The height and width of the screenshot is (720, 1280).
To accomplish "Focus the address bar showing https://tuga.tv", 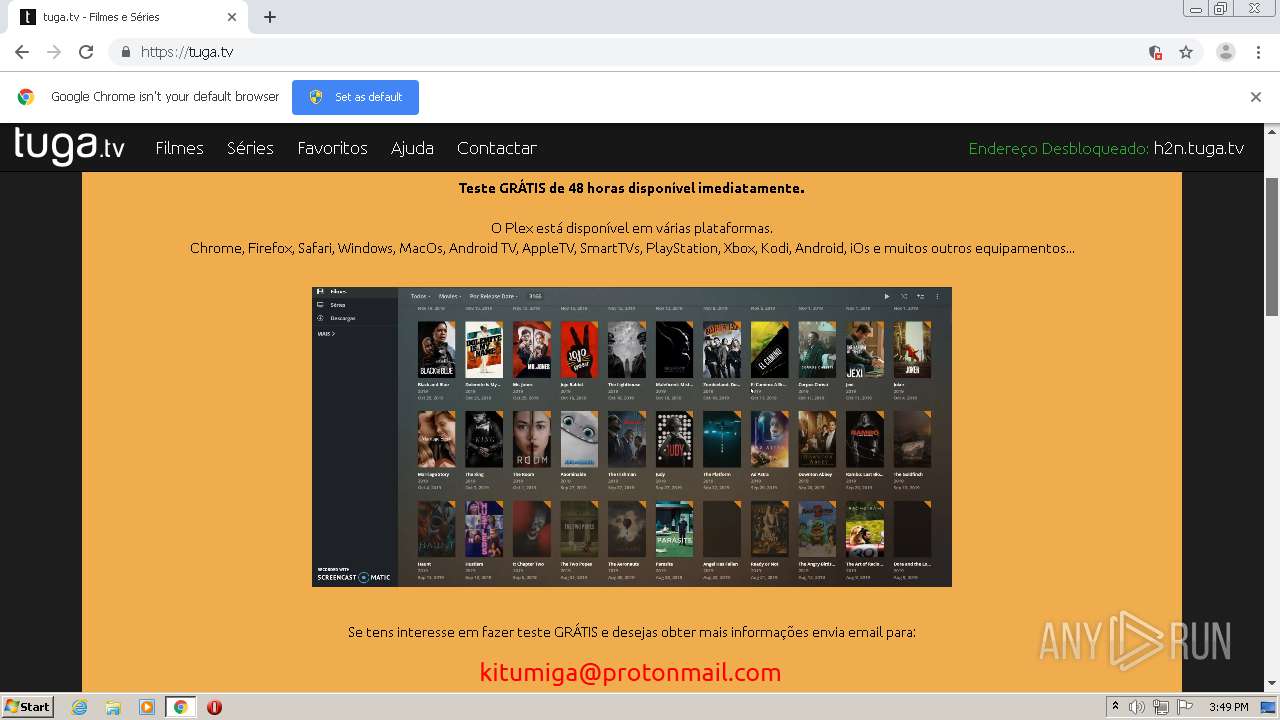I will coord(640,52).
